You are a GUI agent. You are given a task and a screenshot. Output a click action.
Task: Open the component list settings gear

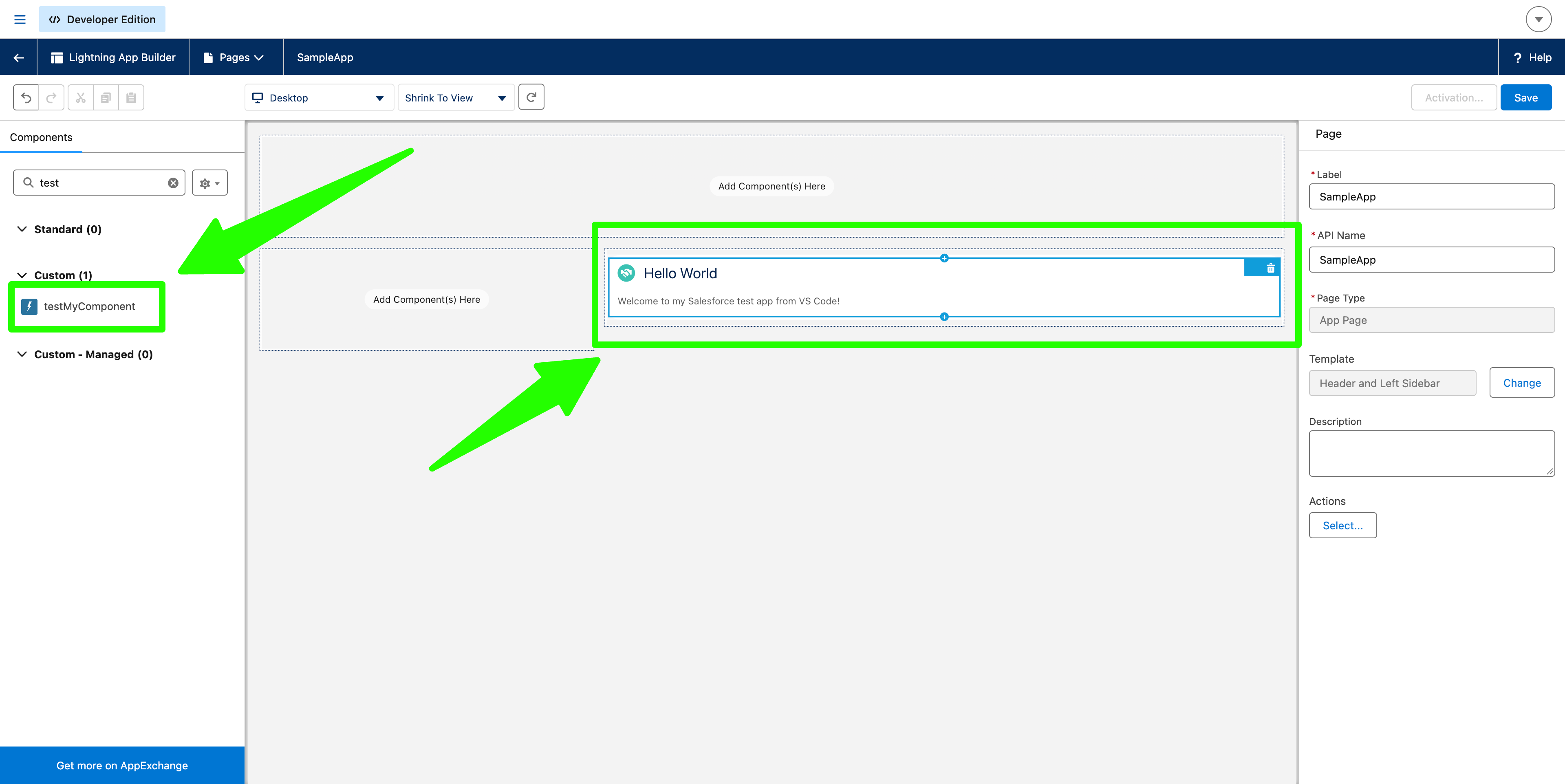[209, 183]
